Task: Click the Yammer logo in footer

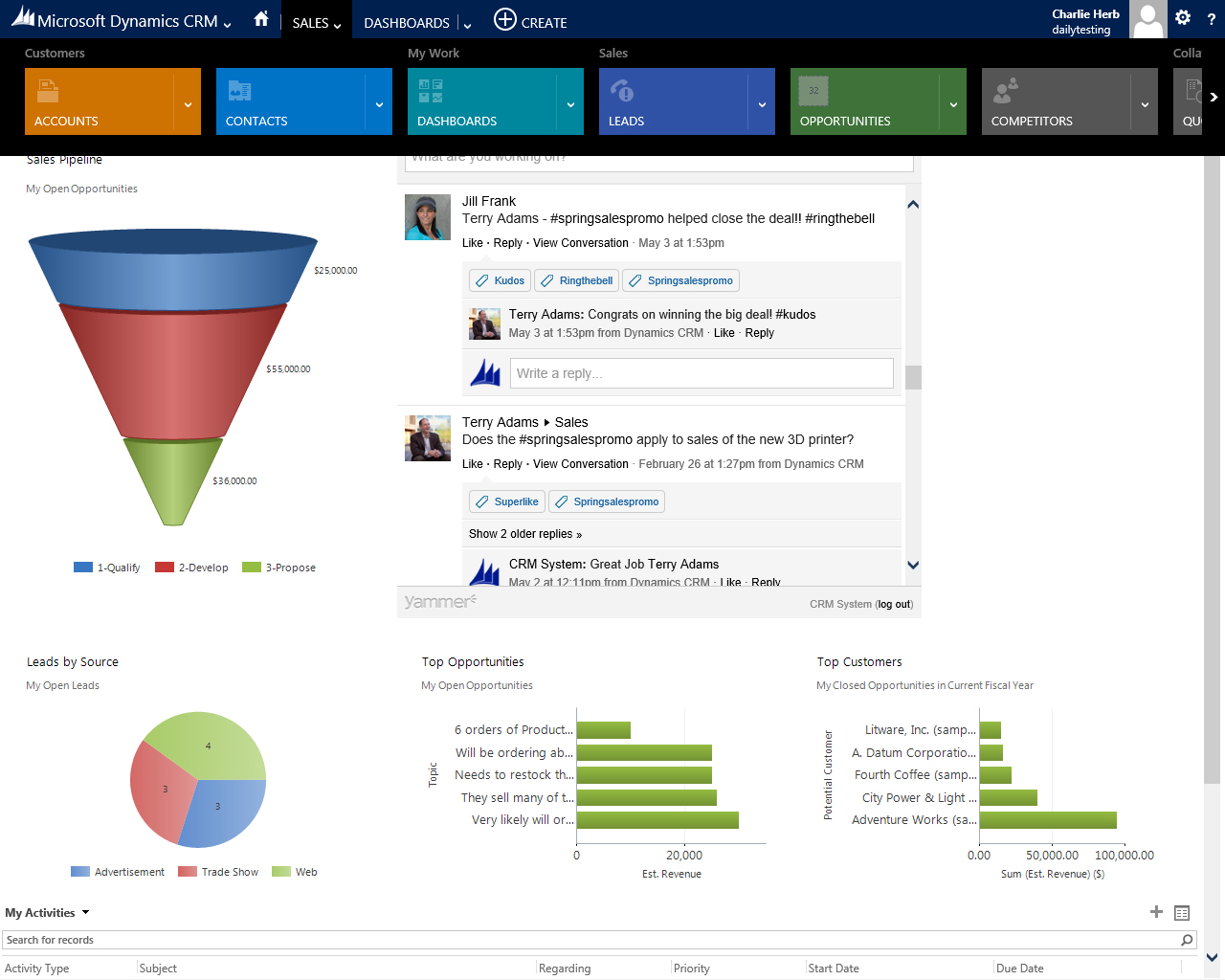Action: tap(439, 602)
